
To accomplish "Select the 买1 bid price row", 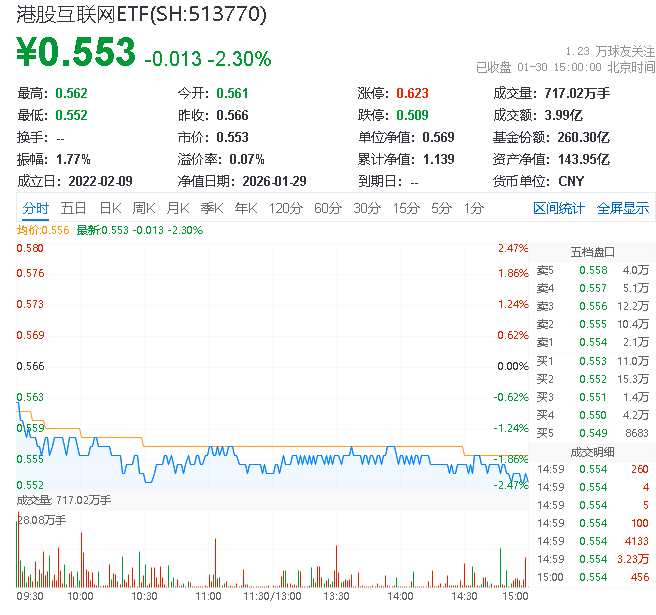I will click(x=593, y=360).
